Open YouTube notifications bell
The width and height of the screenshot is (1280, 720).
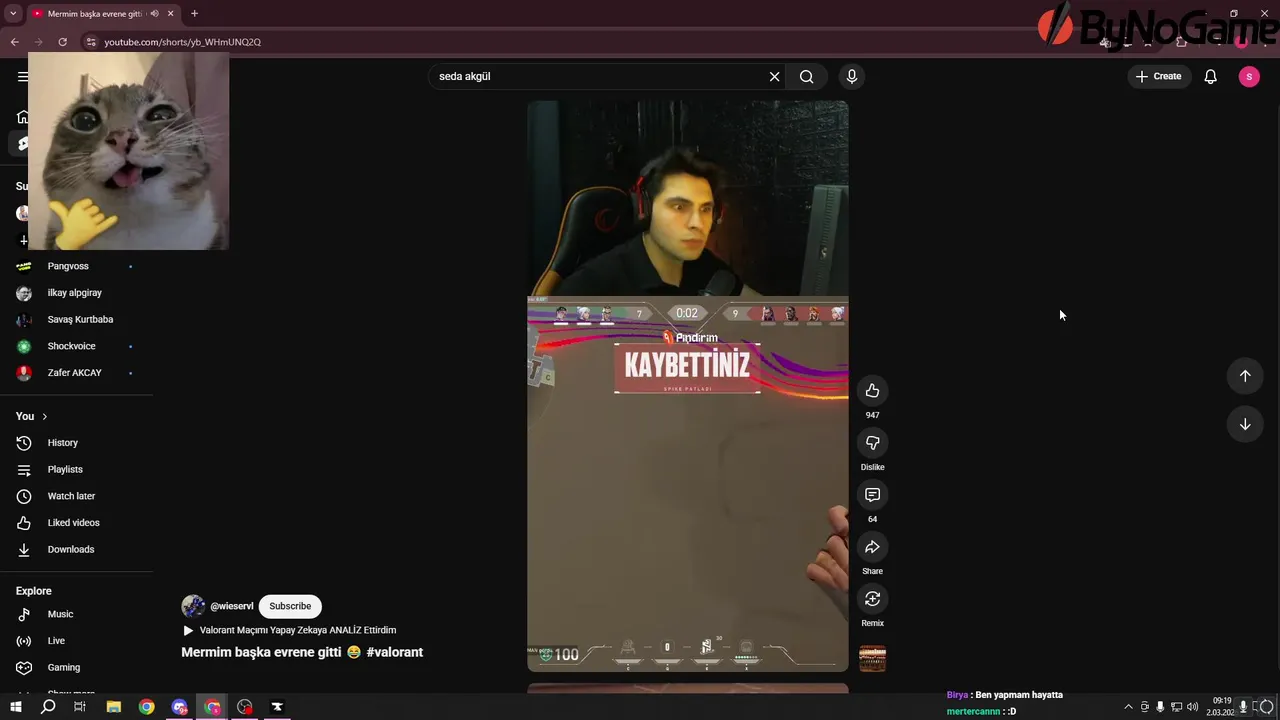1210,77
